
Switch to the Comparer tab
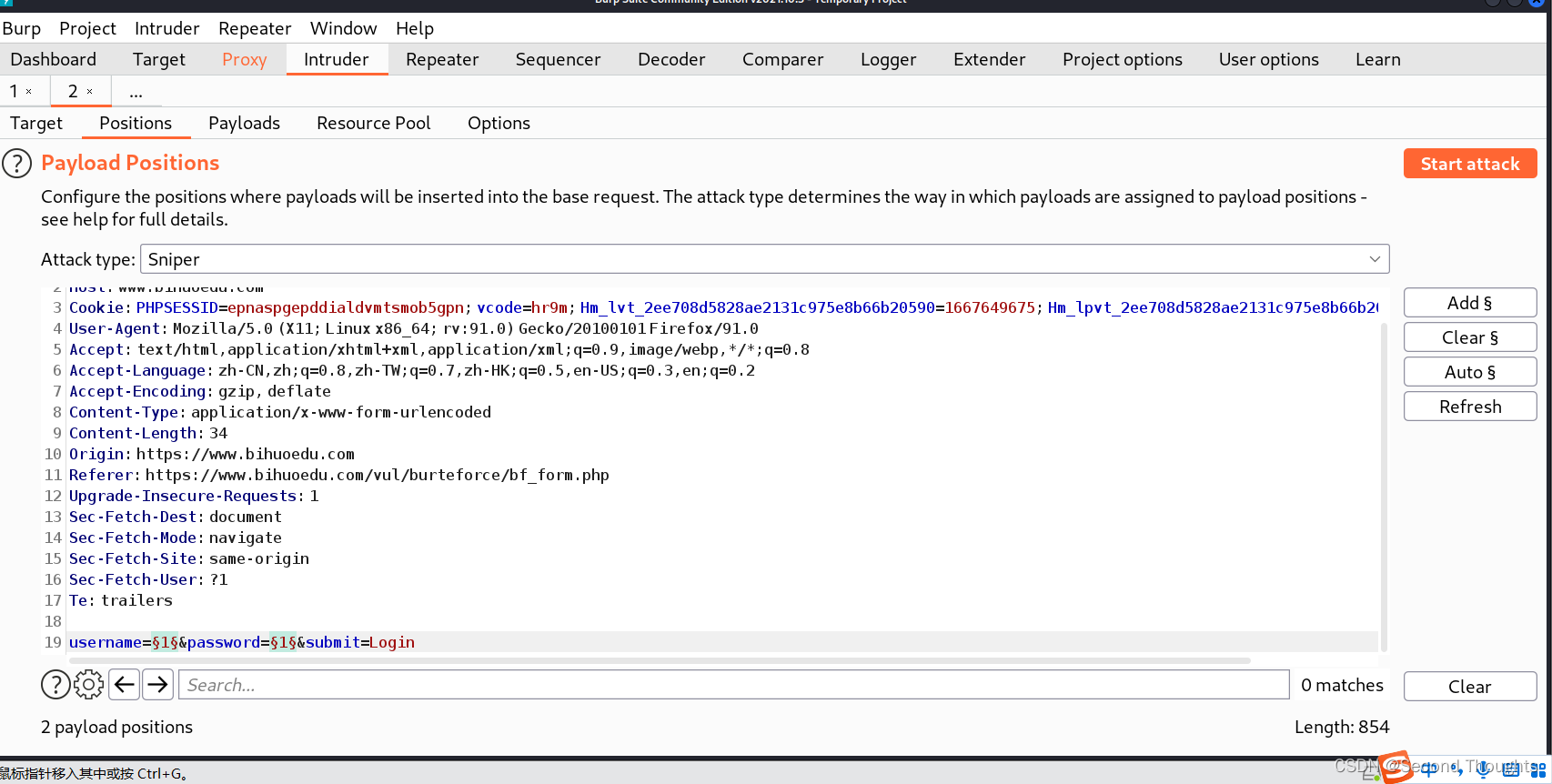point(782,59)
